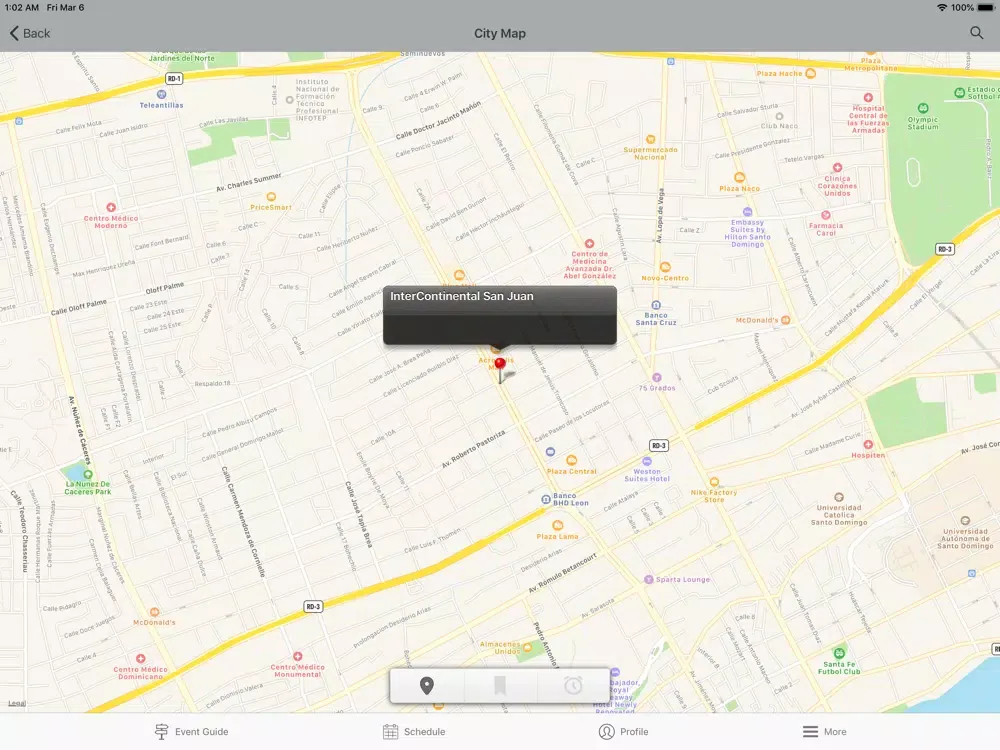Select the Centro Médico Moderno marker
Image resolution: width=1000 pixels, height=750 pixels.
click(x=111, y=207)
